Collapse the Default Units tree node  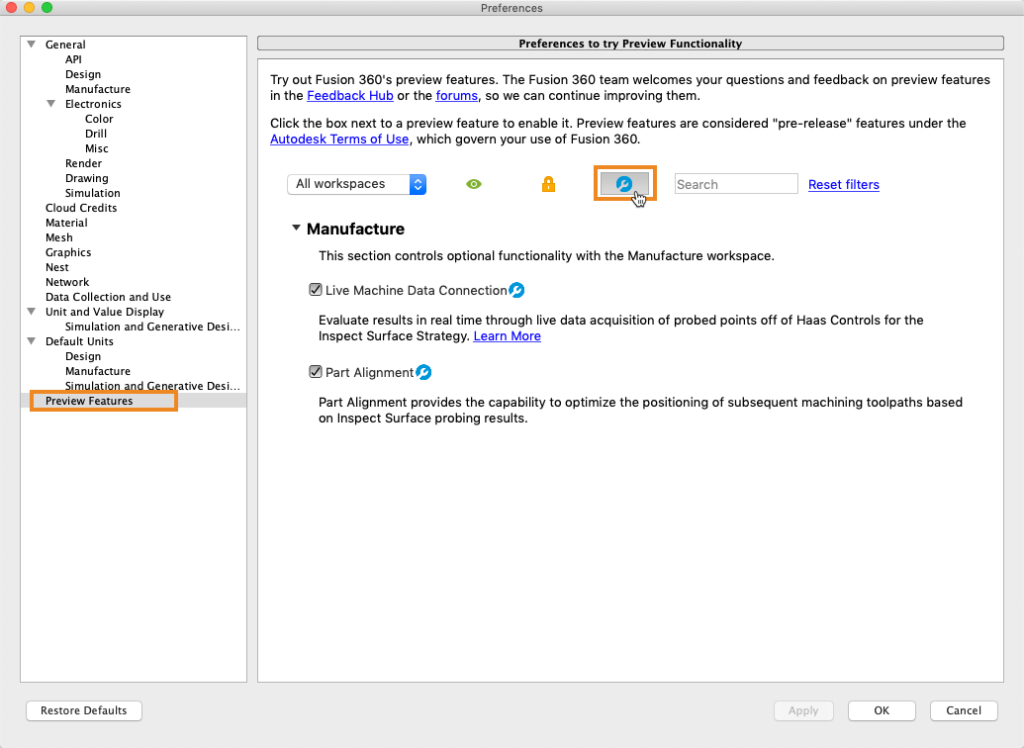point(31,341)
